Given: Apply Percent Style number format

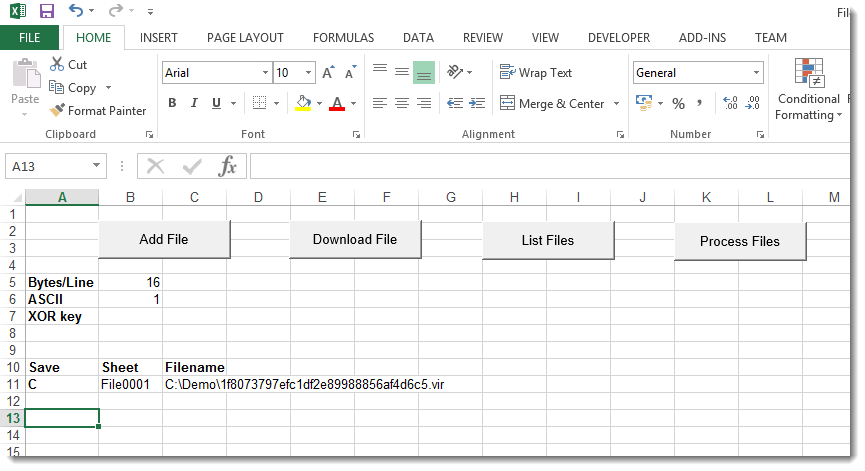Looking at the screenshot, I should pos(678,103).
